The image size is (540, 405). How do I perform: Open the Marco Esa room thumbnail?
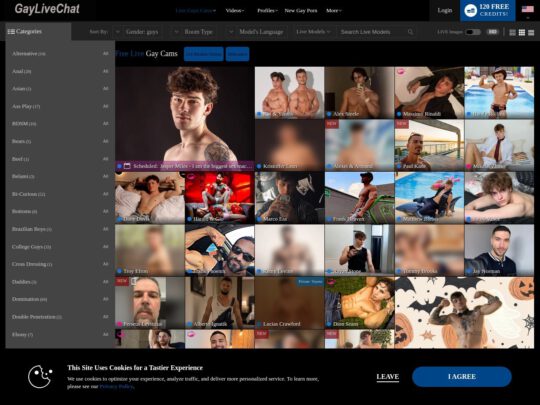289,198
